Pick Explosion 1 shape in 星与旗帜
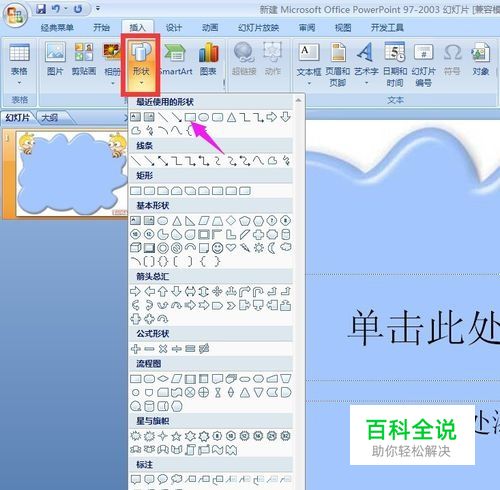The height and width of the screenshot is (490, 500). (x=135, y=436)
